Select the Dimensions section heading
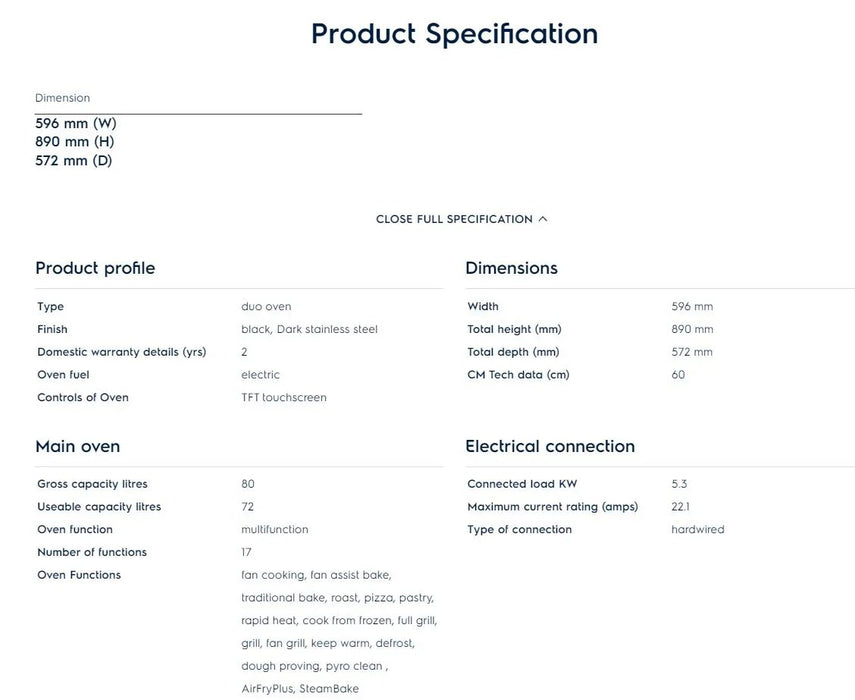The image size is (855, 700). point(511,268)
